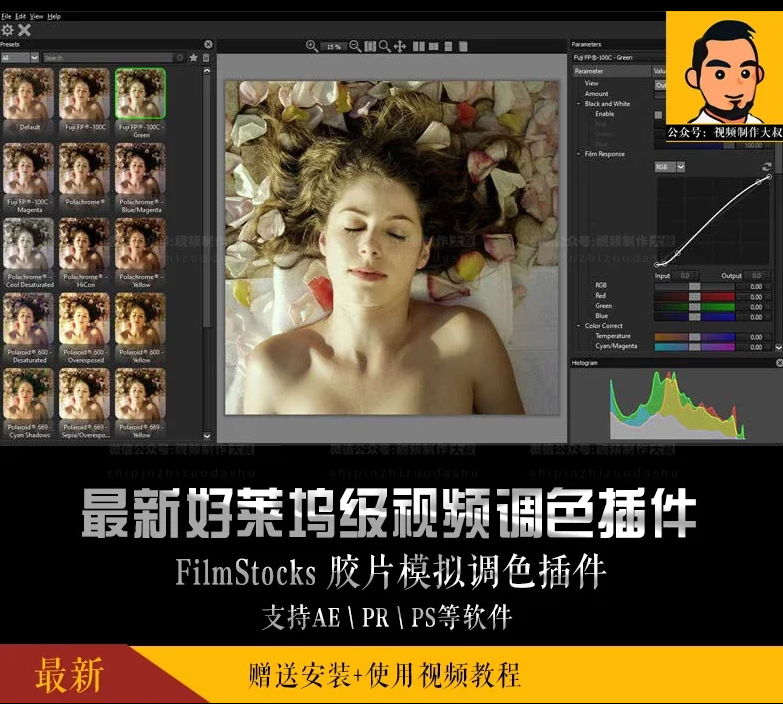Adjust the Temperature slider

[x=695, y=337]
